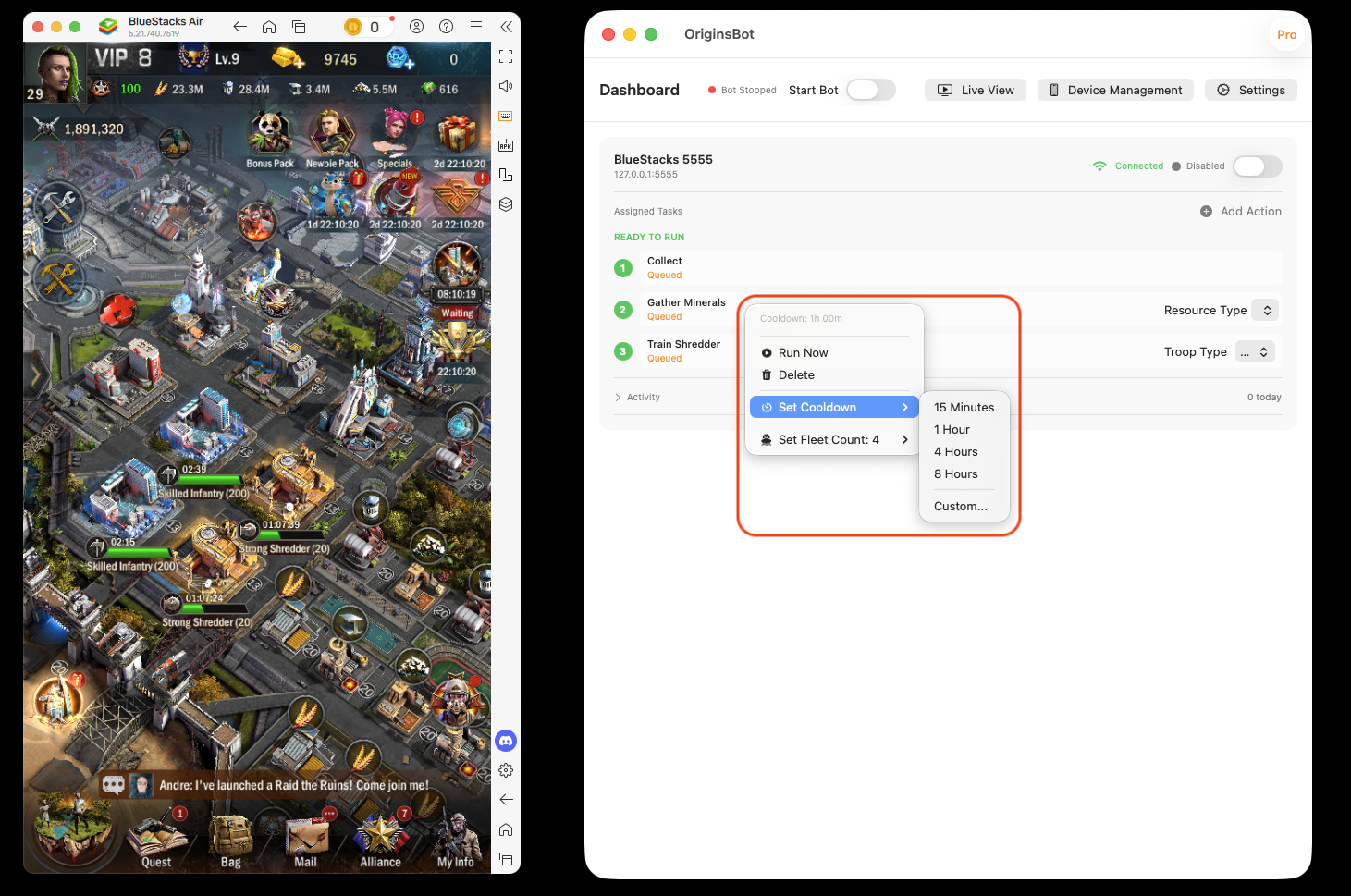Open BlueStacks sidebar settings gear
This screenshot has width=1351, height=896.
point(506,770)
